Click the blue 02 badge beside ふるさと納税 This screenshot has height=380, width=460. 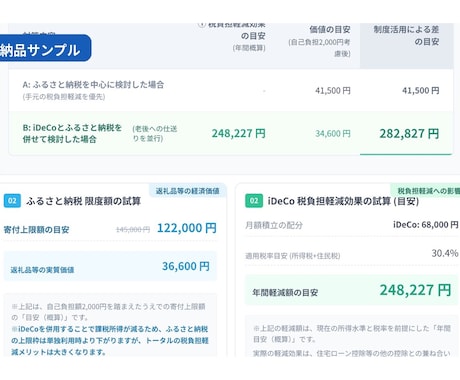(x=12, y=201)
